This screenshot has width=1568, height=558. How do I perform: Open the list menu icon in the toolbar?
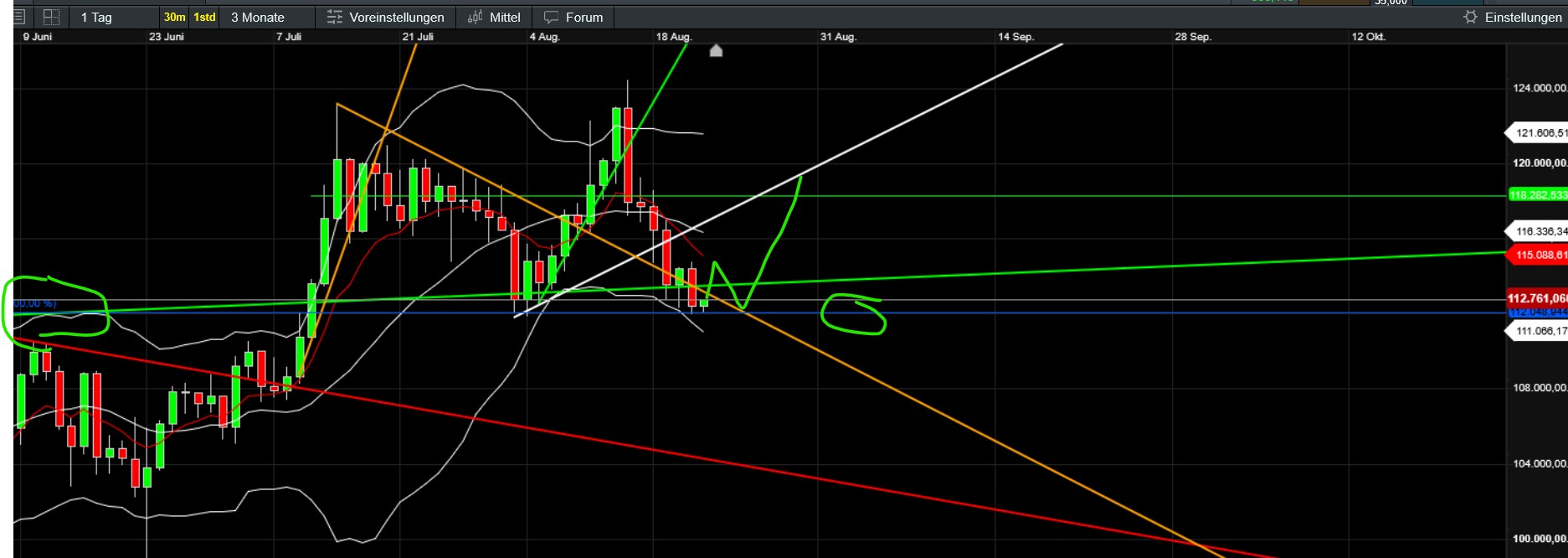(20, 17)
